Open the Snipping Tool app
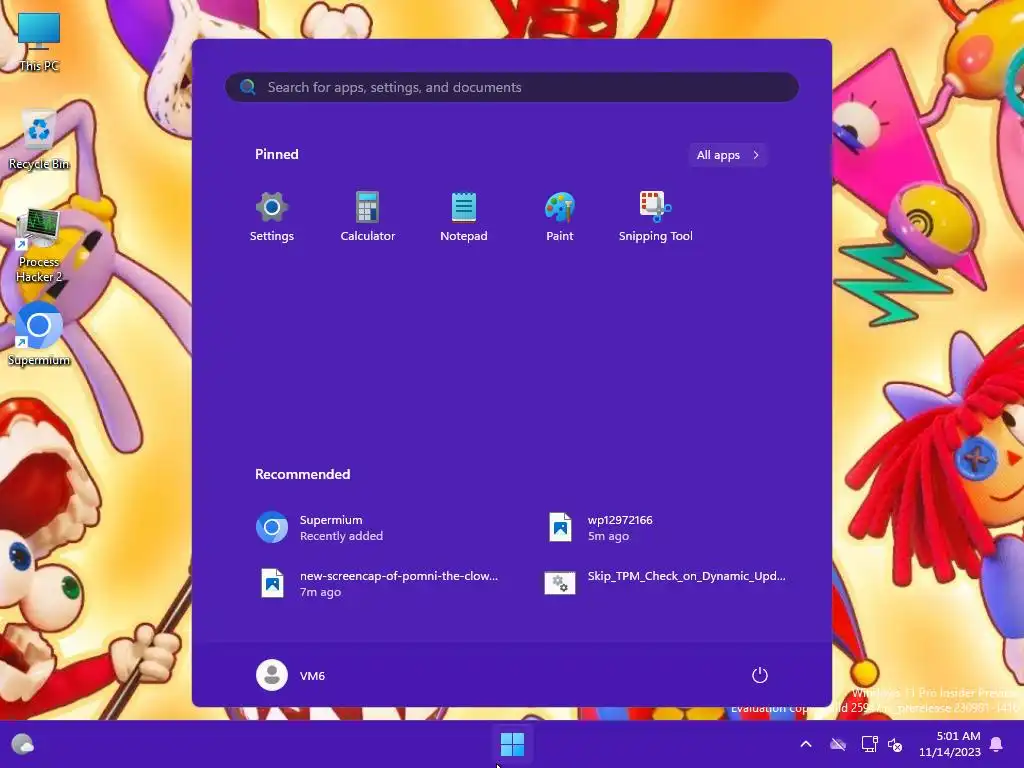This screenshot has width=1024, height=768. click(656, 217)
